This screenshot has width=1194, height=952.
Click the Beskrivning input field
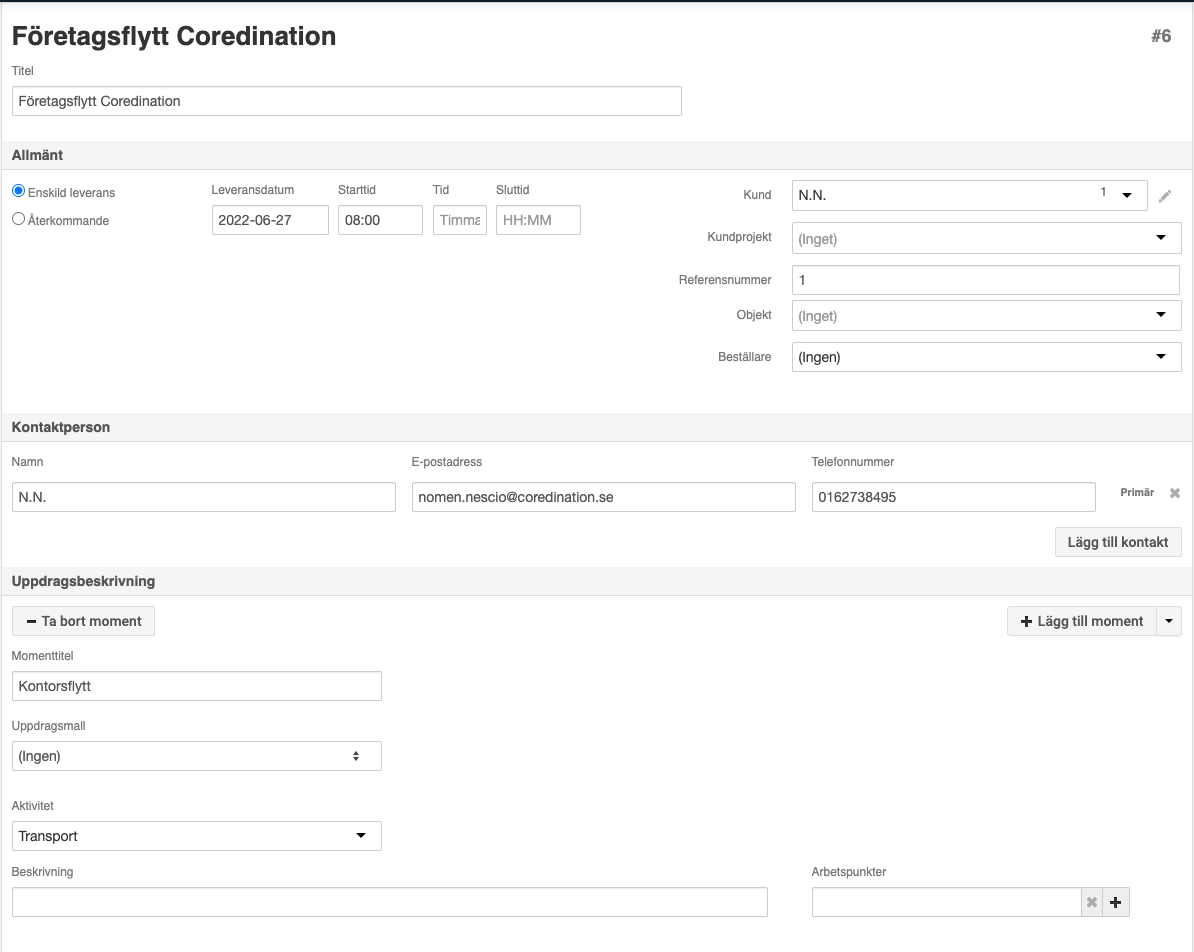[390, 902]
